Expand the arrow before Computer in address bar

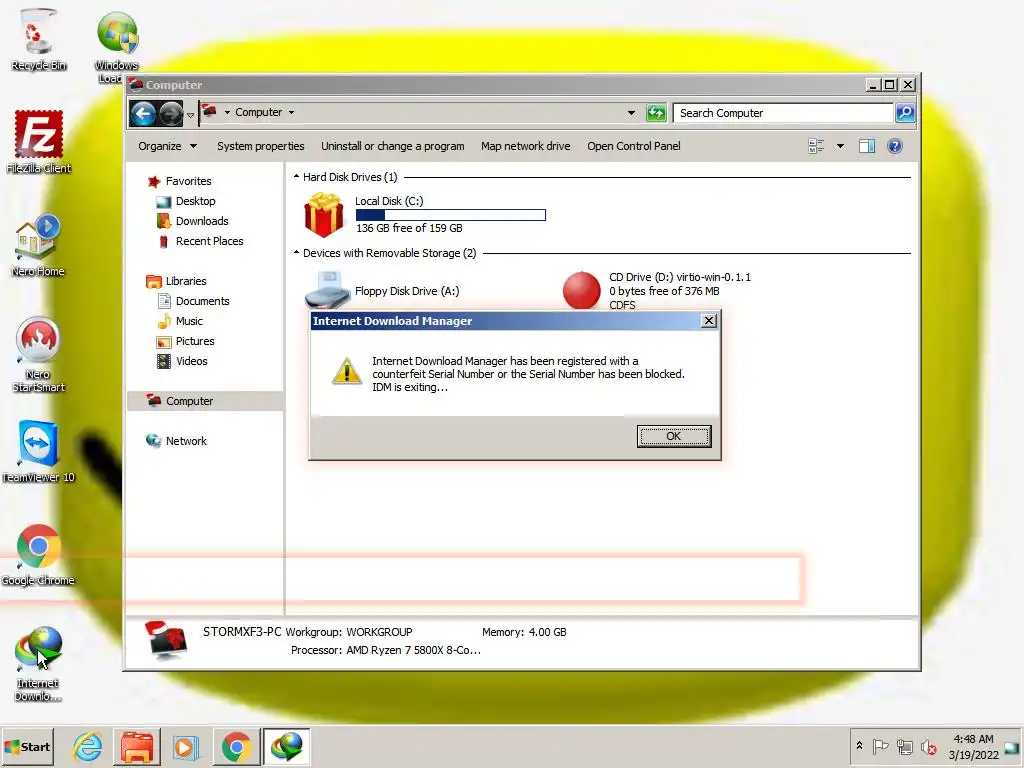[x=227, y=112]
